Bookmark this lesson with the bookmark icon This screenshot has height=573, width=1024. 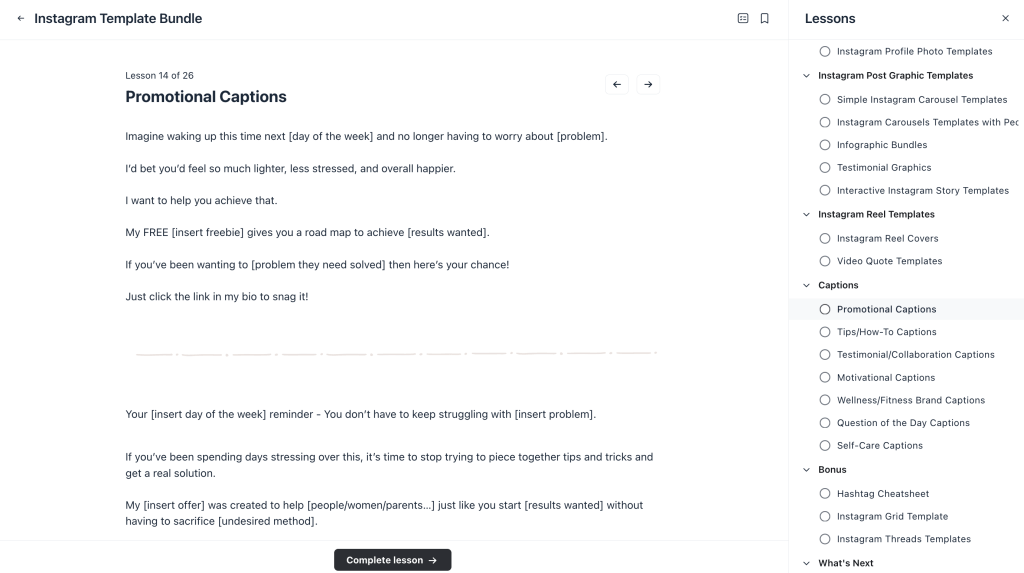coord(764,18)
